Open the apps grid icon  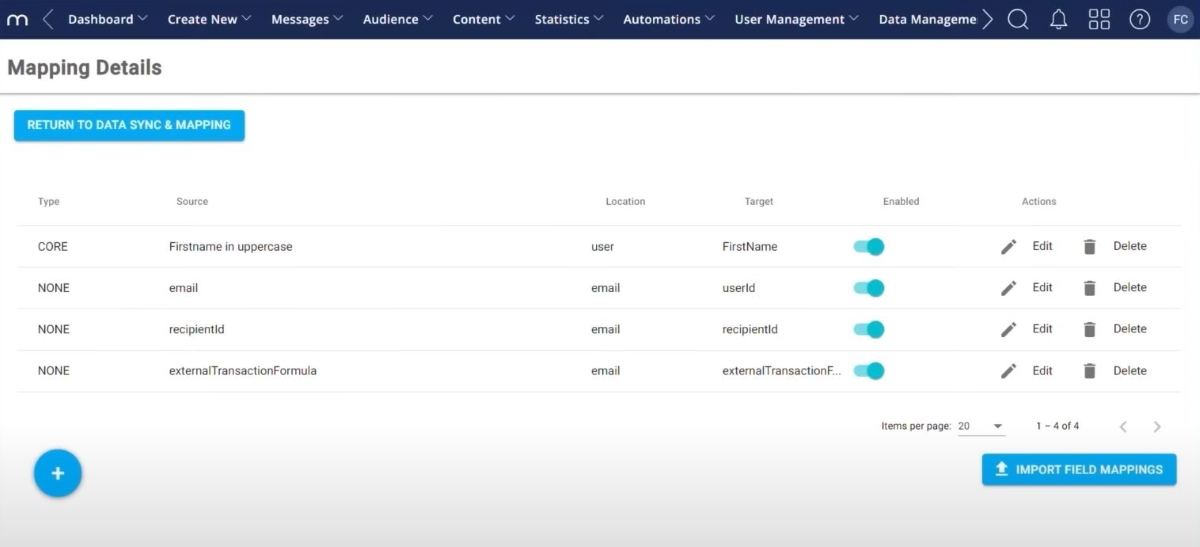click(x=1099, y=19)
